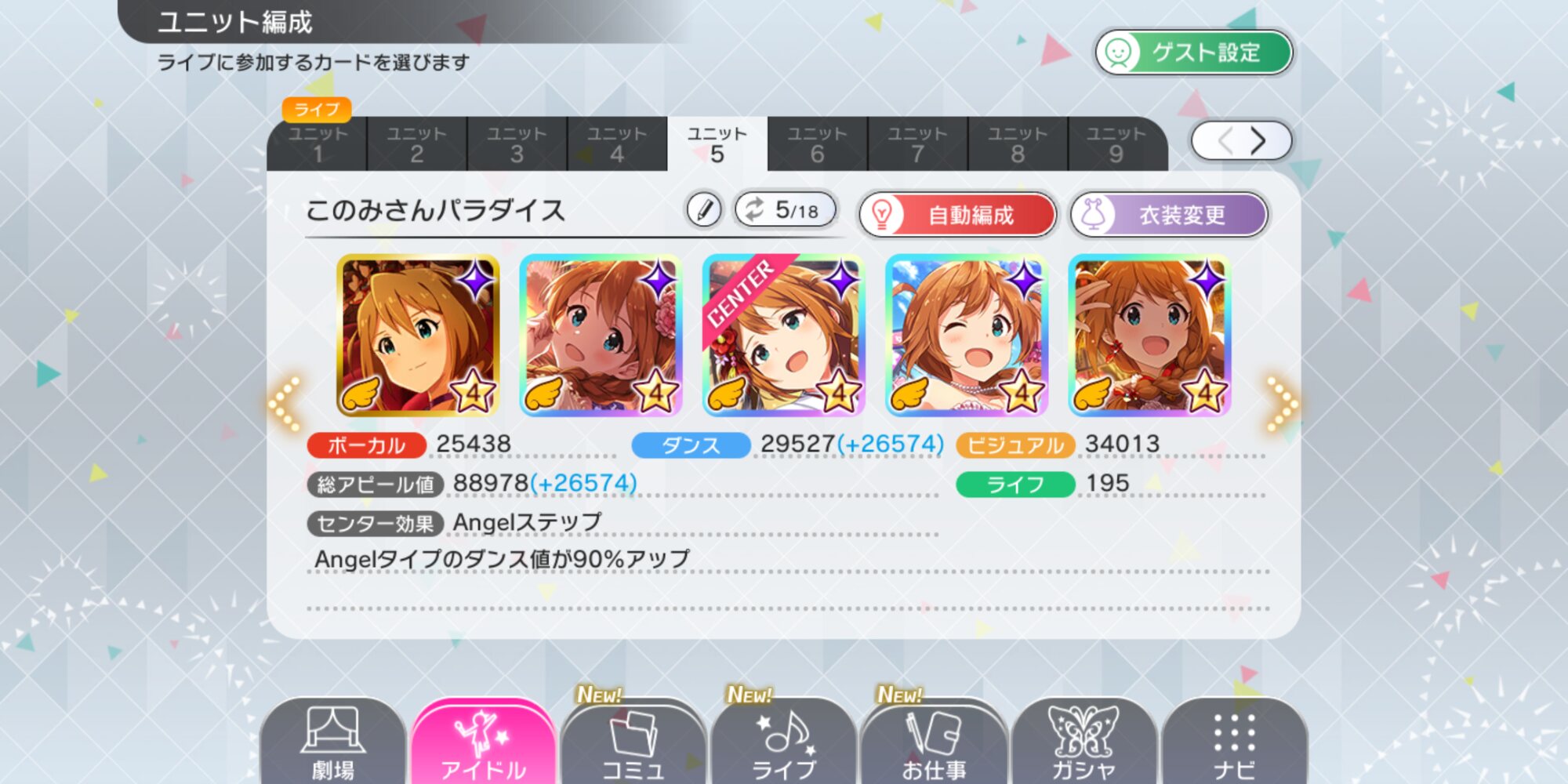Tap the pencil icon to rename unit

coord(704,210)
